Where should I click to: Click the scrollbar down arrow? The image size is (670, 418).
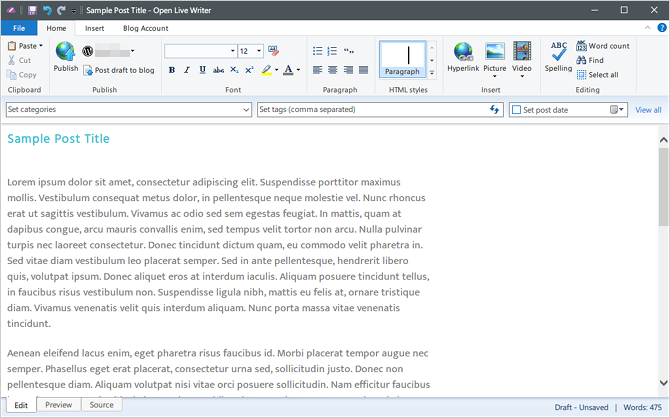pos(663,383)
